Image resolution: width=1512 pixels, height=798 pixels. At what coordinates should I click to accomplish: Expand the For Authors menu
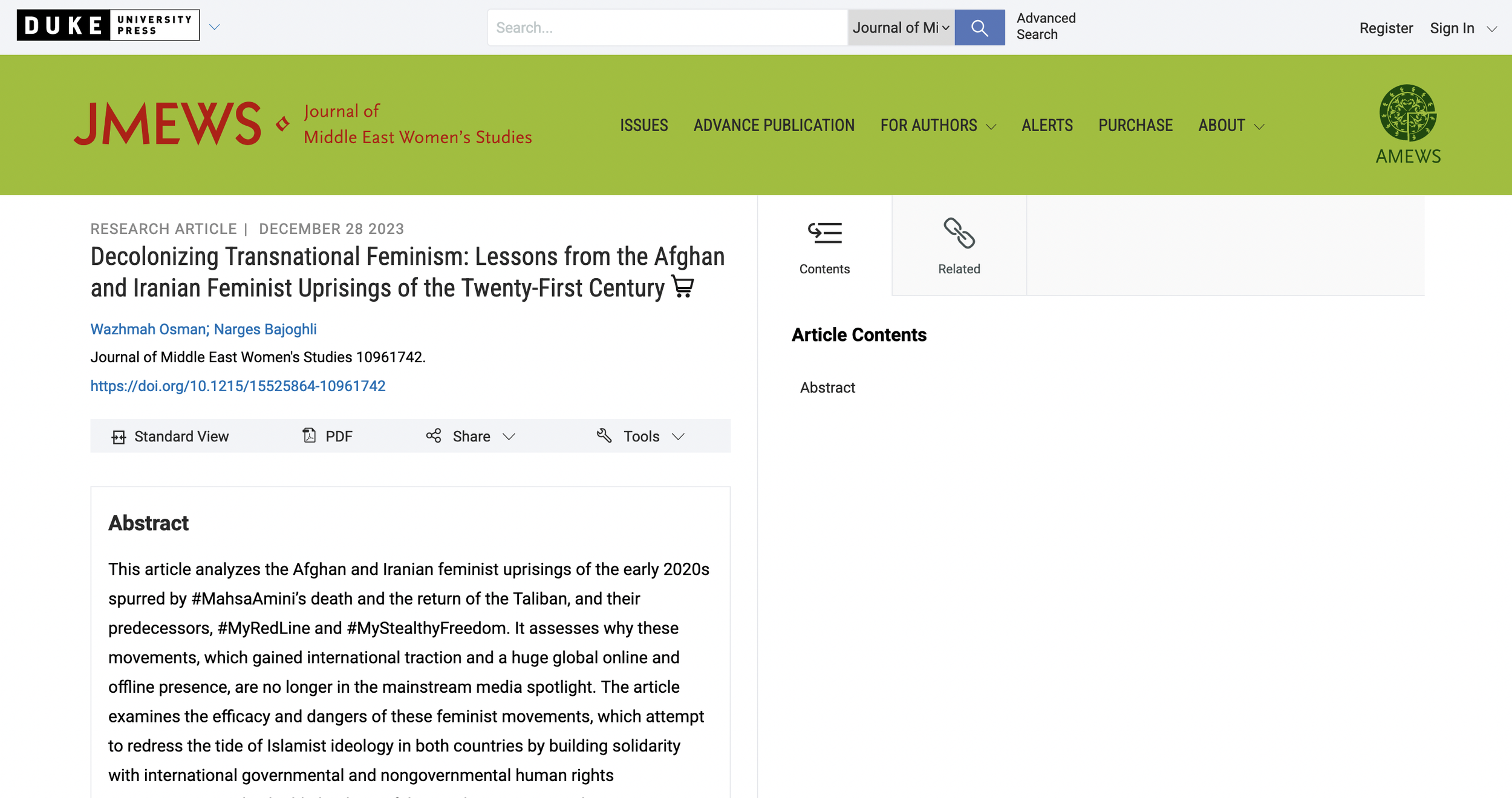938,125
